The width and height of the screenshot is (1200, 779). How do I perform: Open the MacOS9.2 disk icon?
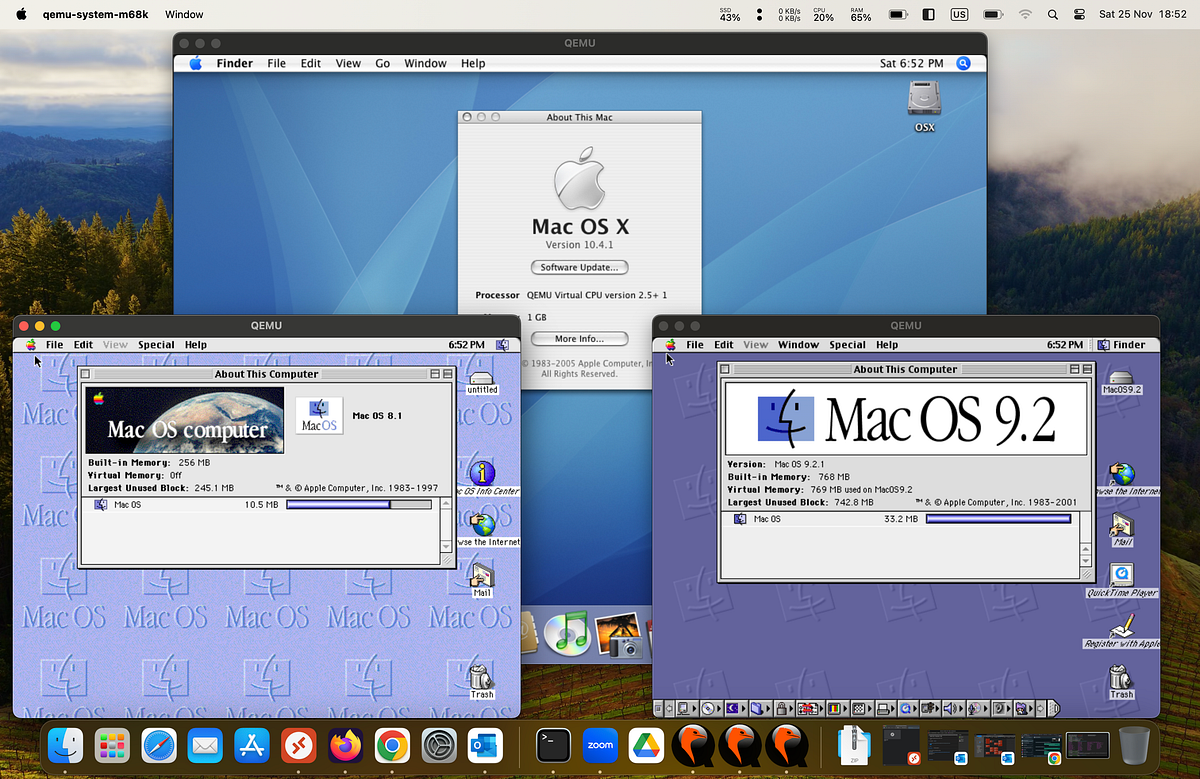(1122, 382)
